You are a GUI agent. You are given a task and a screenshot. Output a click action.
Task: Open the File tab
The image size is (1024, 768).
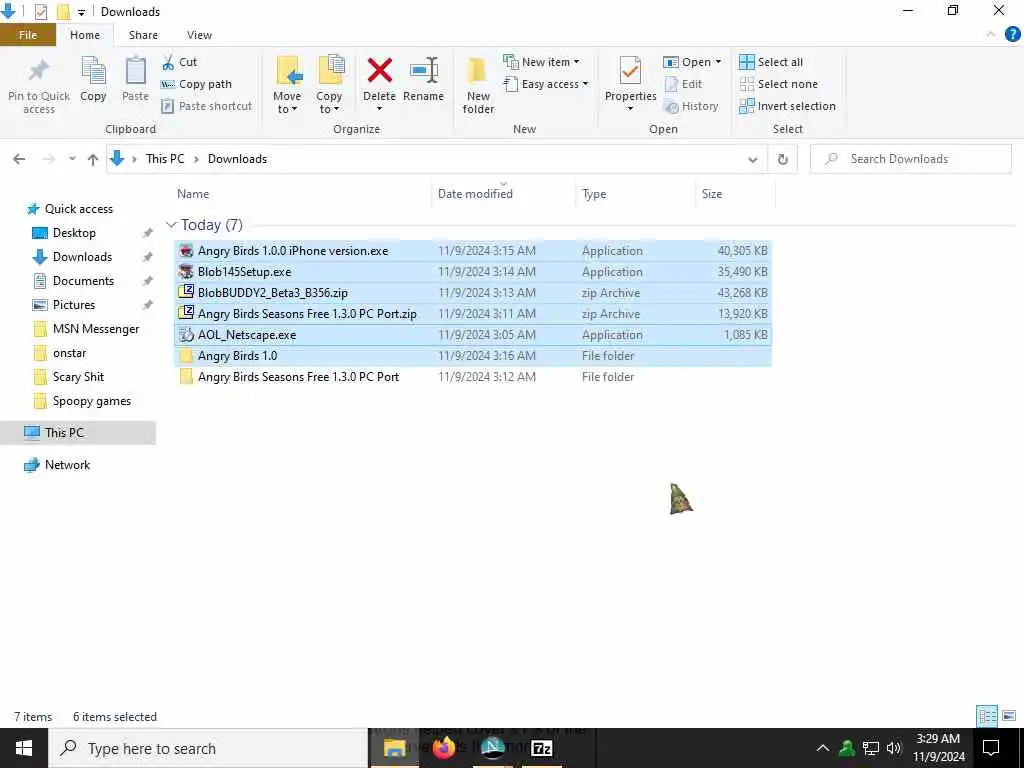28,35
